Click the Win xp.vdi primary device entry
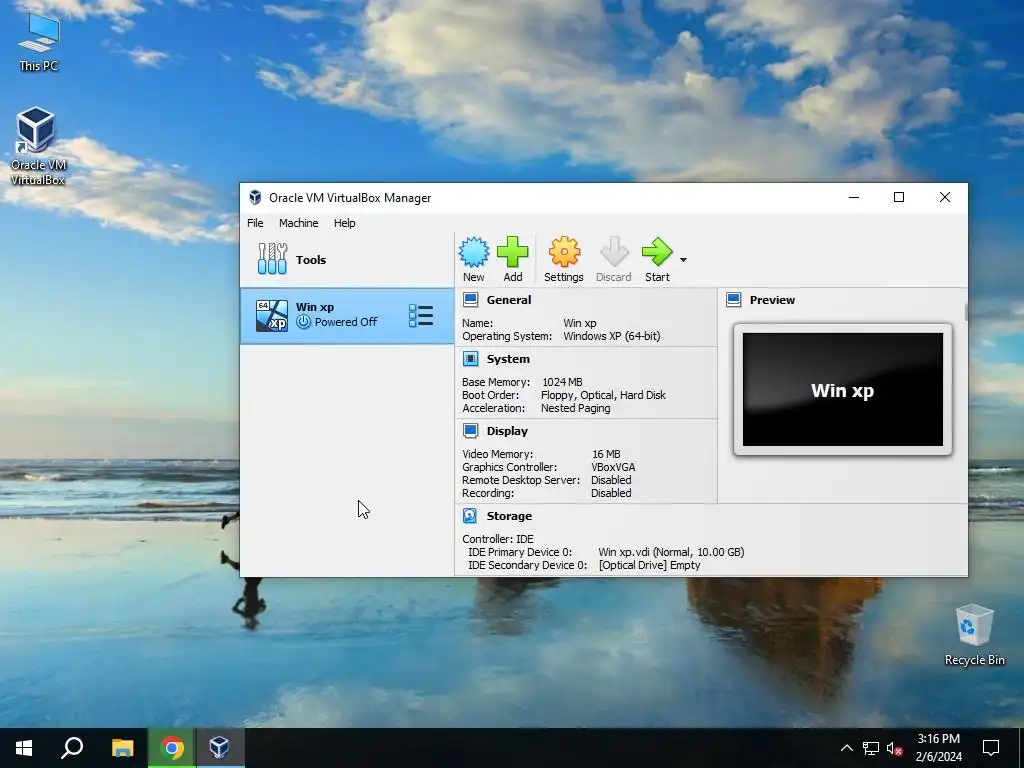 point(671,552)
